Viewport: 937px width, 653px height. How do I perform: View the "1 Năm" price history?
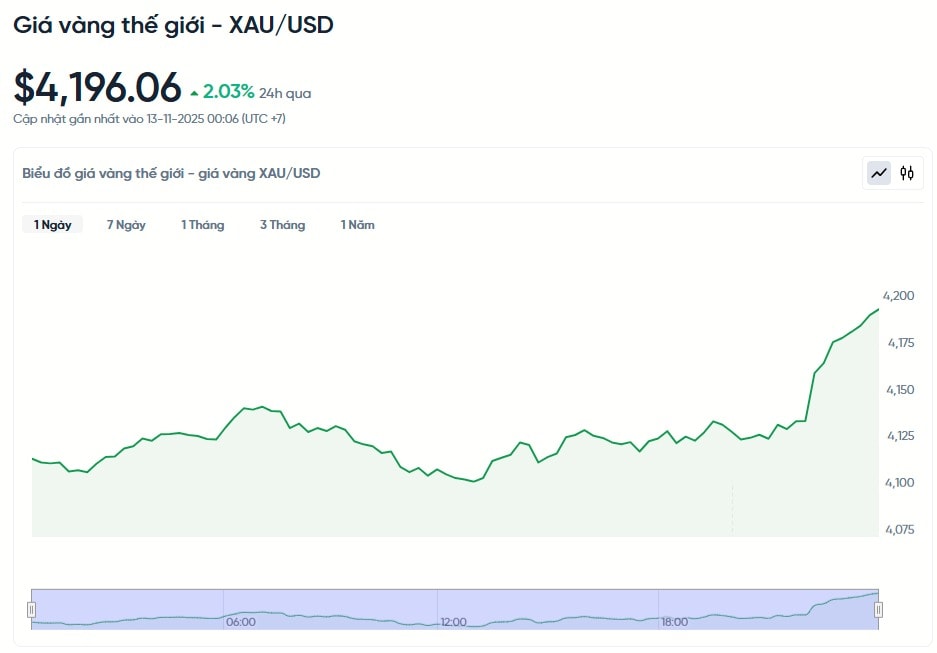[357, 224]
